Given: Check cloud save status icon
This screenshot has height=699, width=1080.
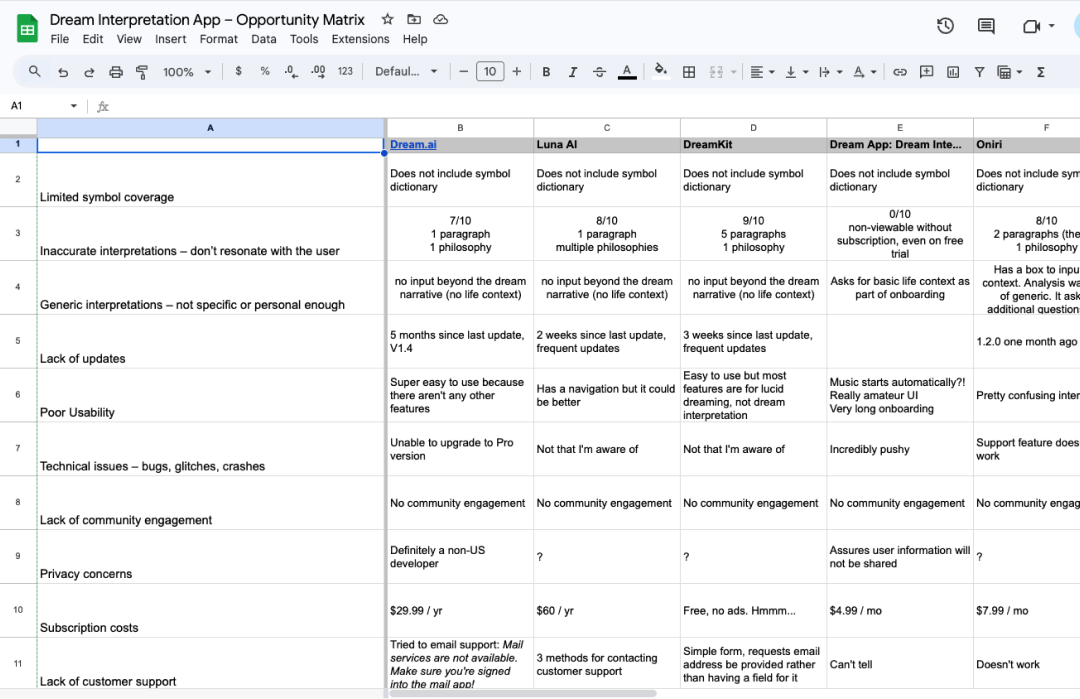Looking at the screenshot, I should [x=440, y=19].
